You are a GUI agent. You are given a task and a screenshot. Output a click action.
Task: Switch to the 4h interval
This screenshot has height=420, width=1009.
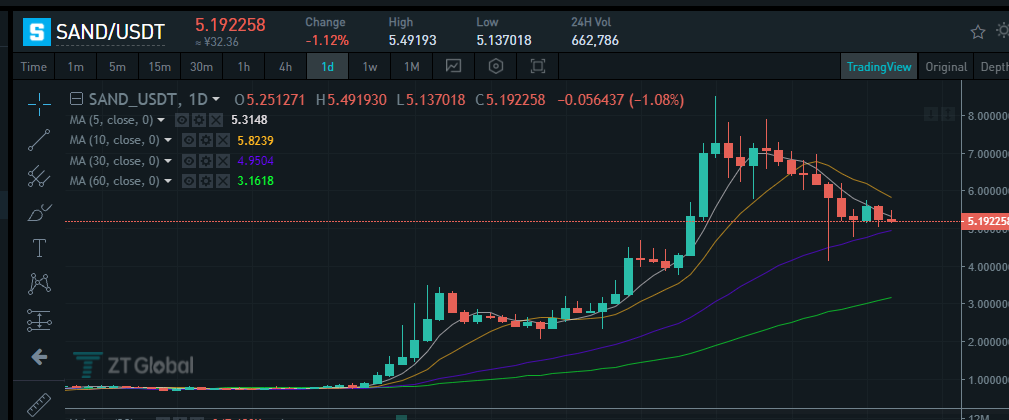285,66
